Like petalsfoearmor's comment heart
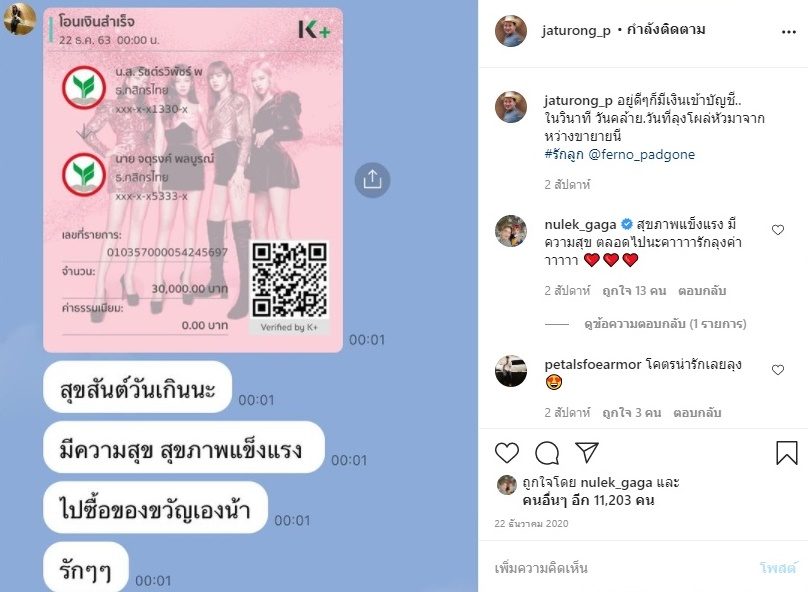 click(x=778, y=370)
